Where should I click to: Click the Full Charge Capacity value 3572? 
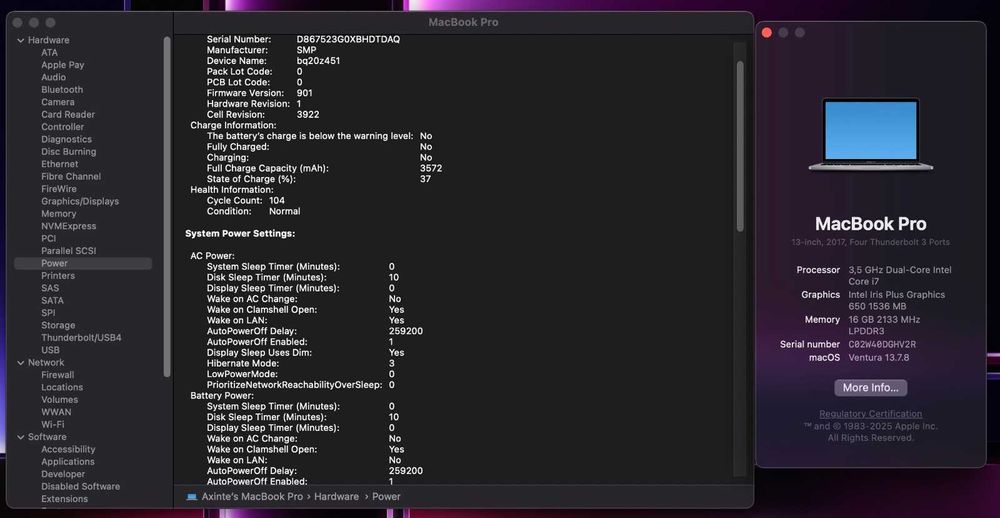tap(431, 168)
